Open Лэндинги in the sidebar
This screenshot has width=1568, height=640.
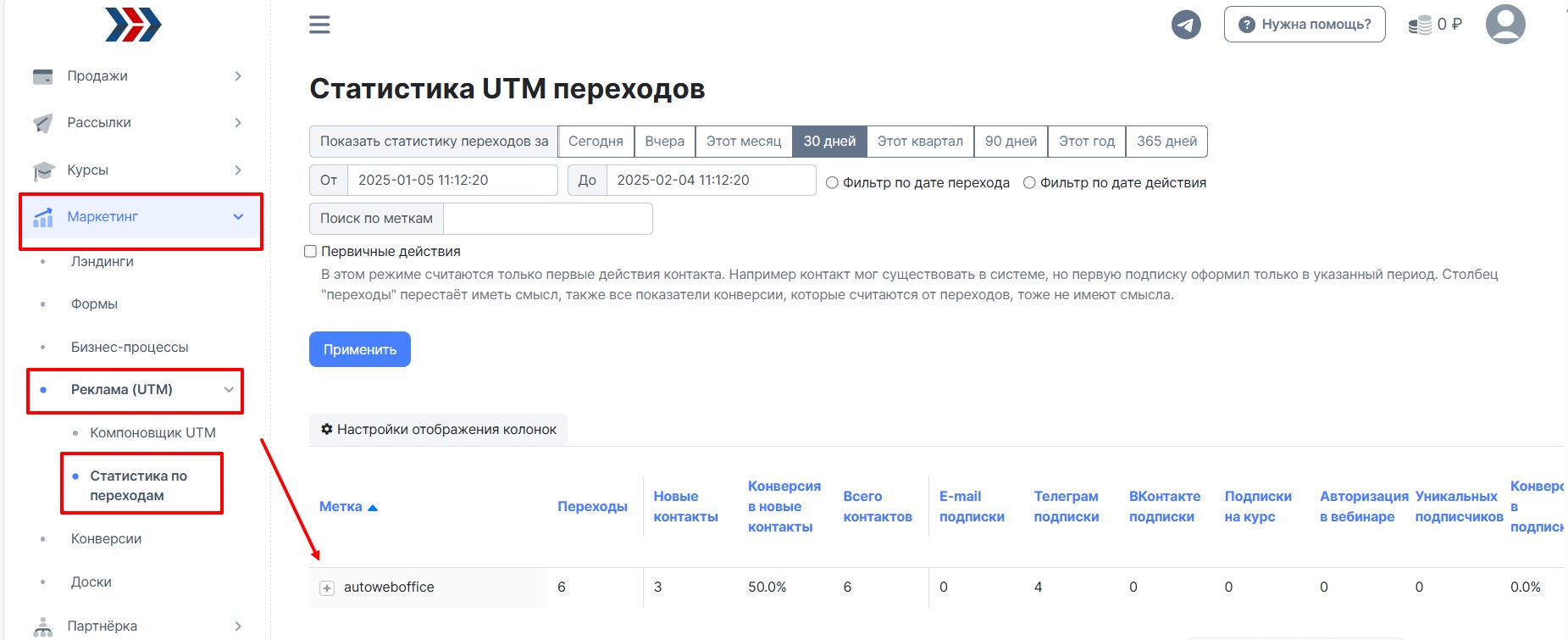pos(103,262)
